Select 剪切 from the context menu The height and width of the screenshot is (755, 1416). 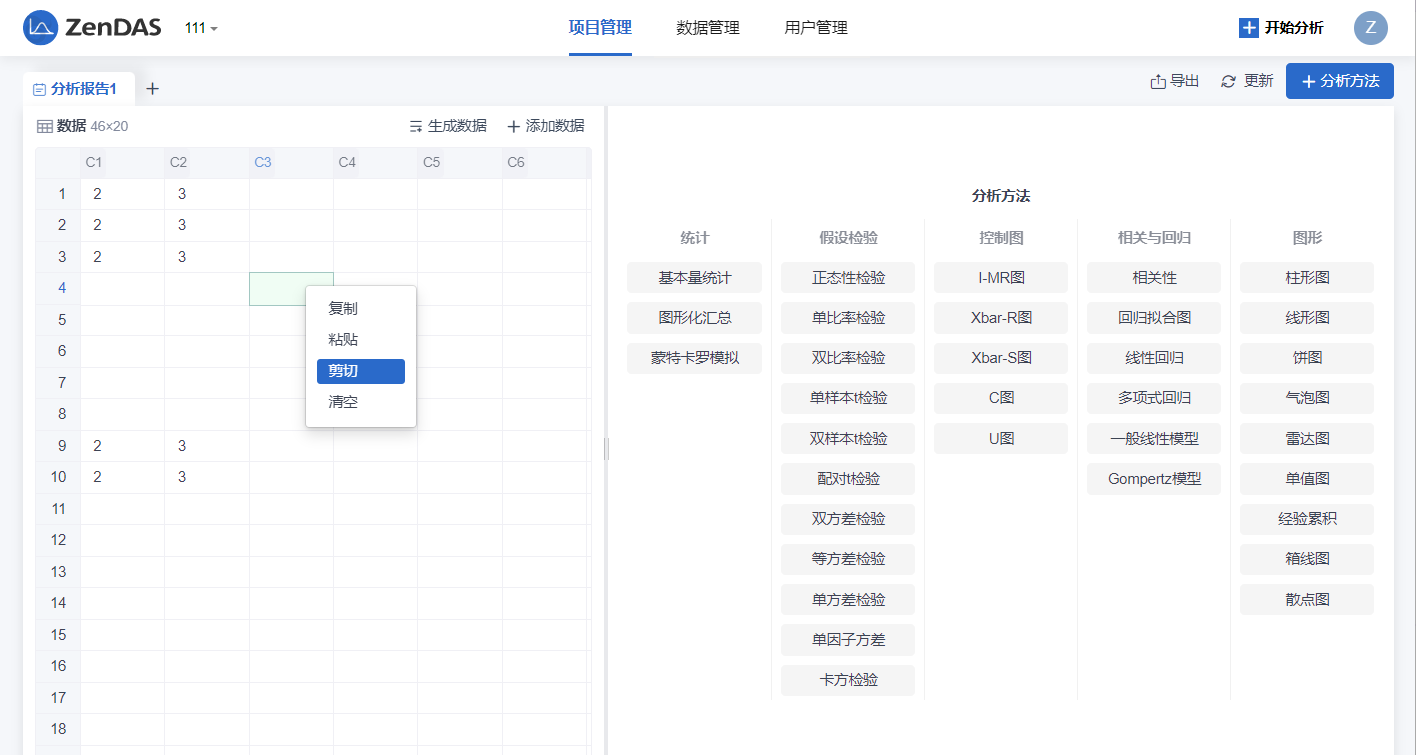click(360, 371)
